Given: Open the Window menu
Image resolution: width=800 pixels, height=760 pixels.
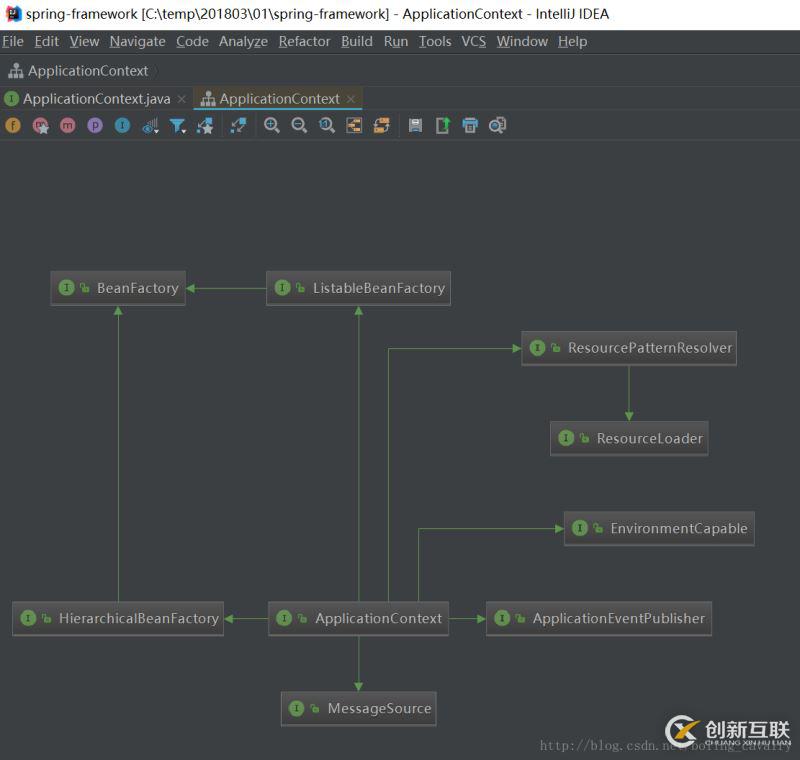Looking at the screenshot, I should pos(522,41).
